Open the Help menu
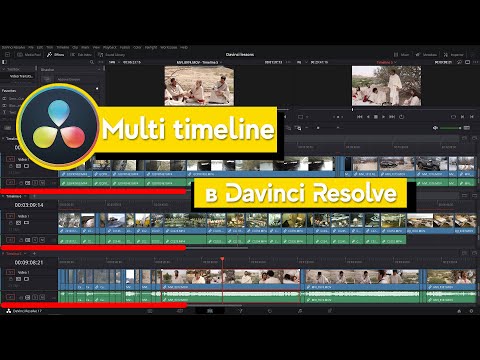Viewport: 480px width, 360px height. pos(184,48)
